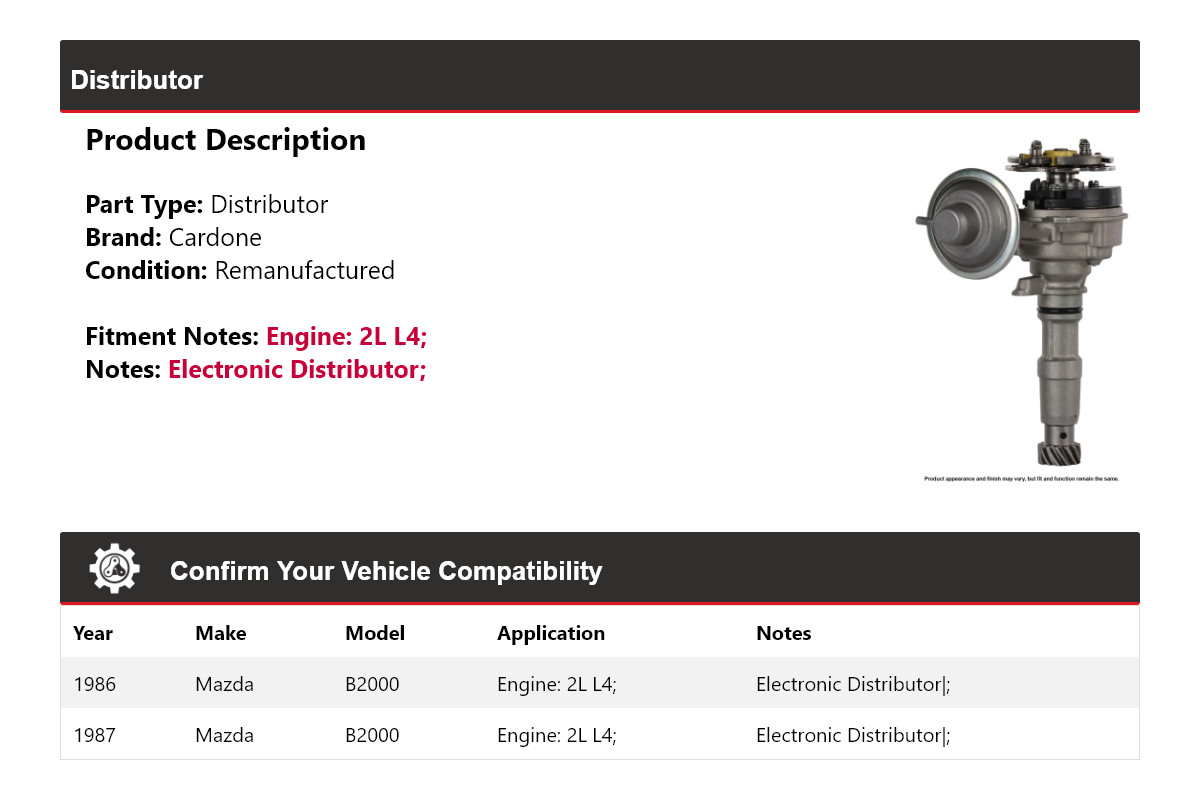Click the Confirm Your Vehicle Compatibility heading
Viewport: 1200px width, 800px height.
pyautogui.click(x=386, y=571)
